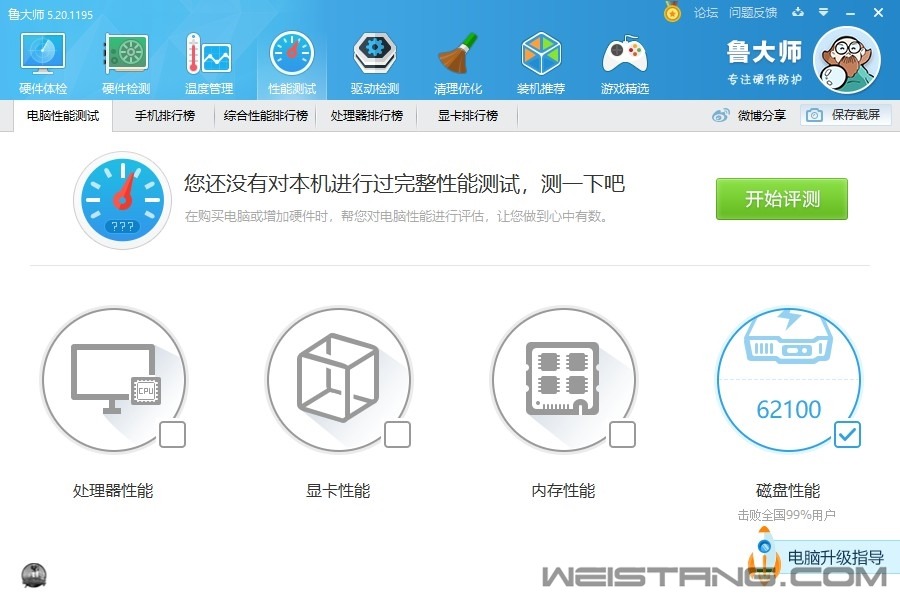
Task: Open 硬件检测 hardware detection icon
Action: point(126,62)
